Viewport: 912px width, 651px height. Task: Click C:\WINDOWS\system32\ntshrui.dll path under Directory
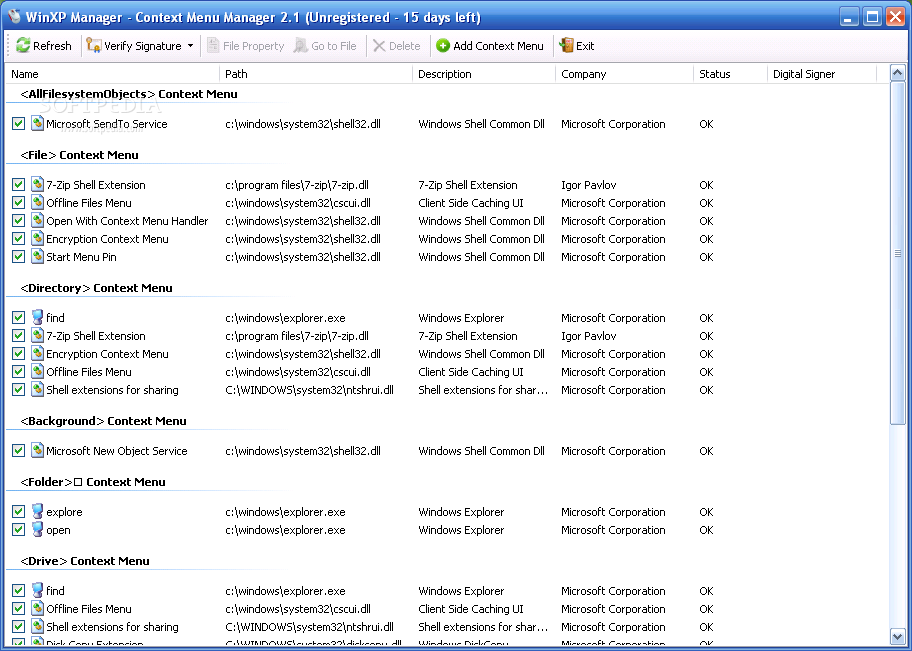pos(309,390)
